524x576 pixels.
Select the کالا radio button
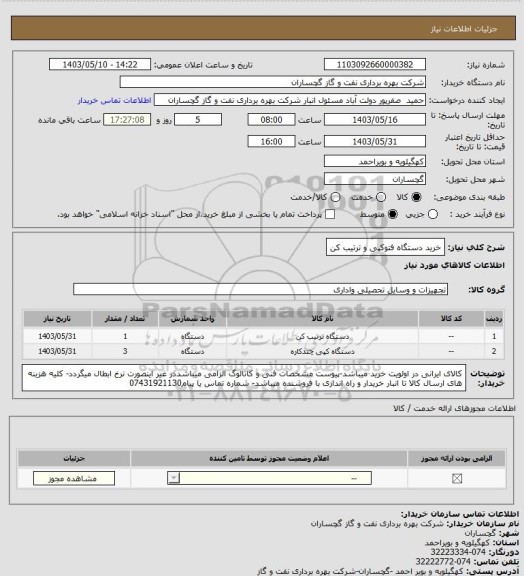(416, 197)
